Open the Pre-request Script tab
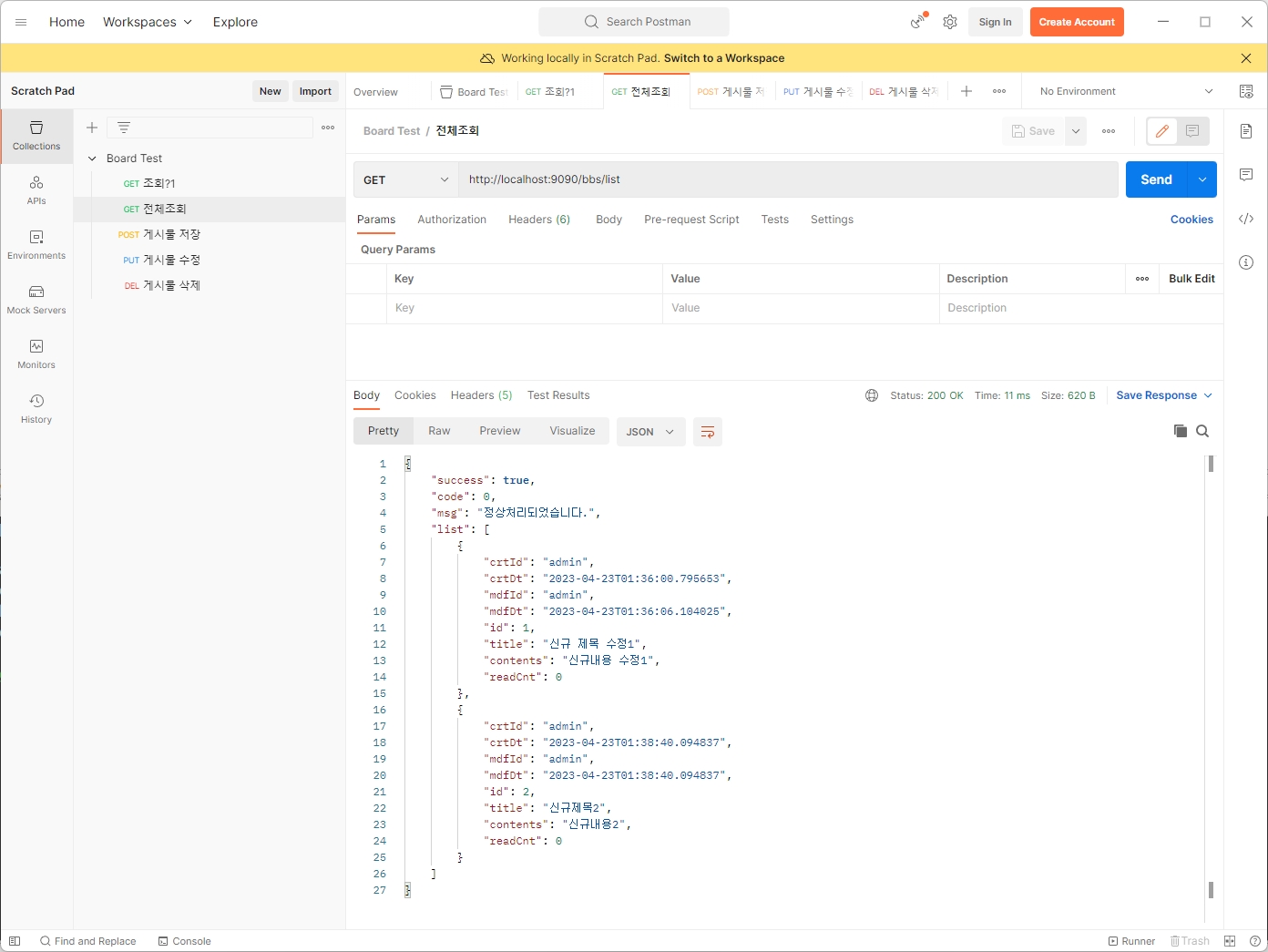1268x952 pixels. [x=691, y=220]
